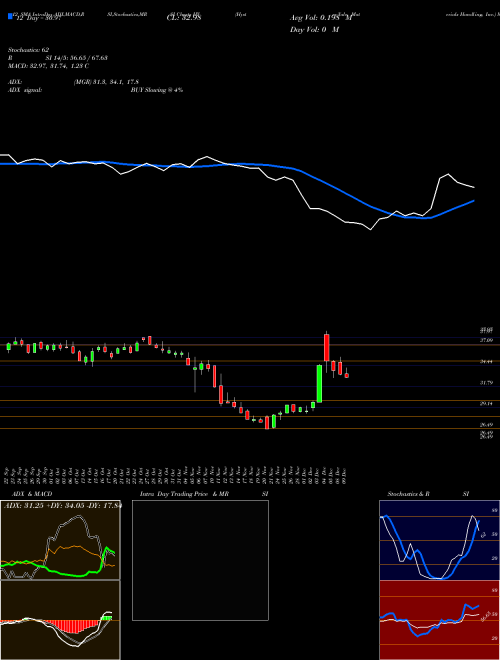Click the tall red candlestick at the price peak
The image size is (500, 660).
pos(327,348)
